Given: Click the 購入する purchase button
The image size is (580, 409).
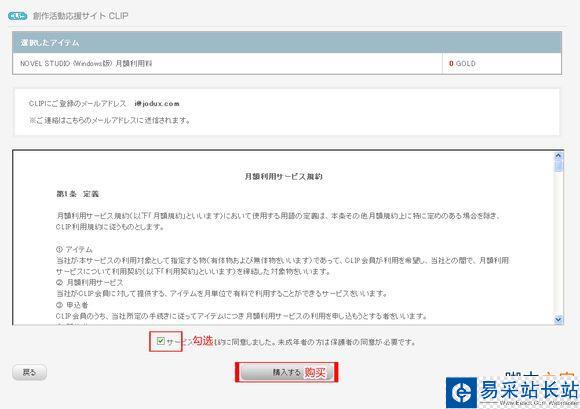Looking at the screenshot, I should tap(287, 372).
